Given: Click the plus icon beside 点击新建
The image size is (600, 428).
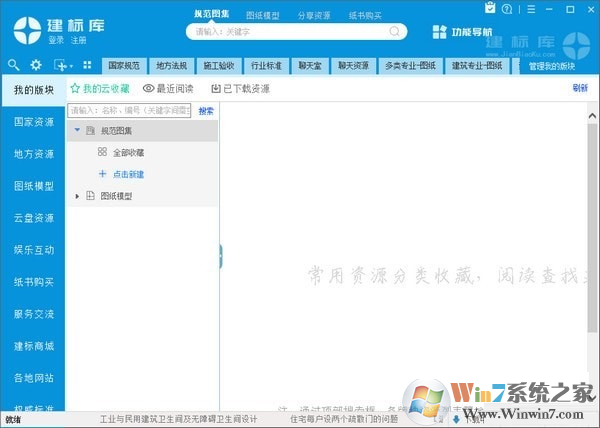Looking at the screenshot, I should click(102, 174).
